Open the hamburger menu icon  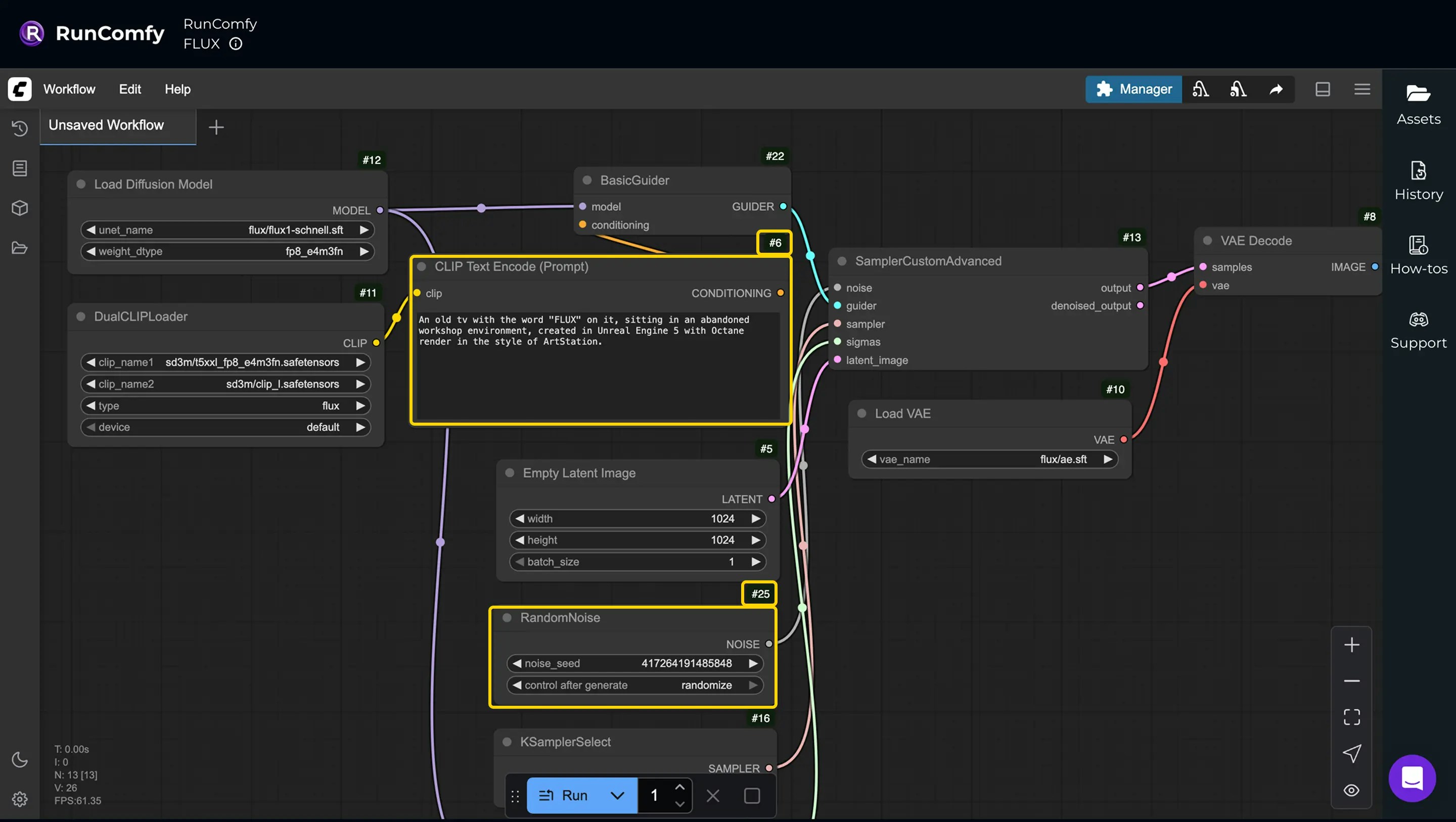coord(1362,89)
